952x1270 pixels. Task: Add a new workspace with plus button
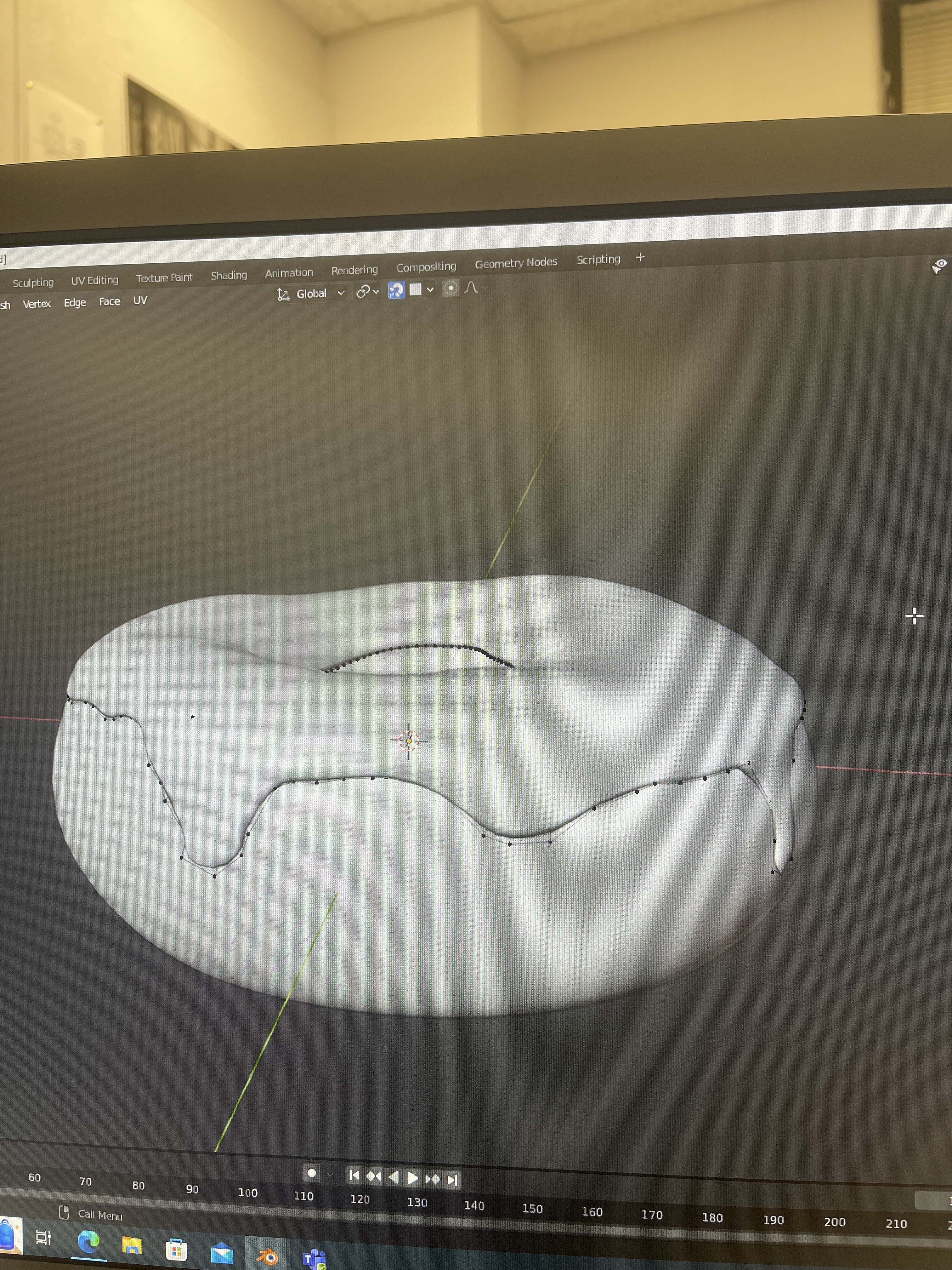(x=640, y=258)
